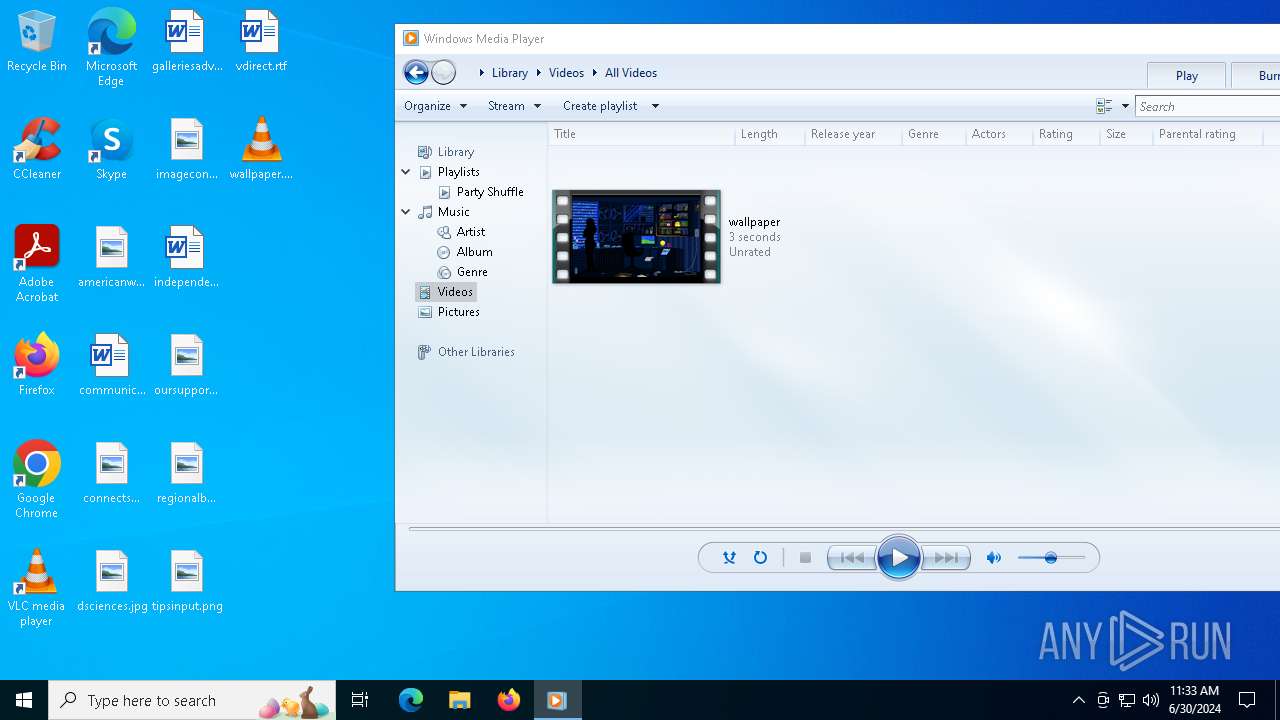The image size is (1280, 720).
Task: Open the notification center icon
Action: (1247, 700)
